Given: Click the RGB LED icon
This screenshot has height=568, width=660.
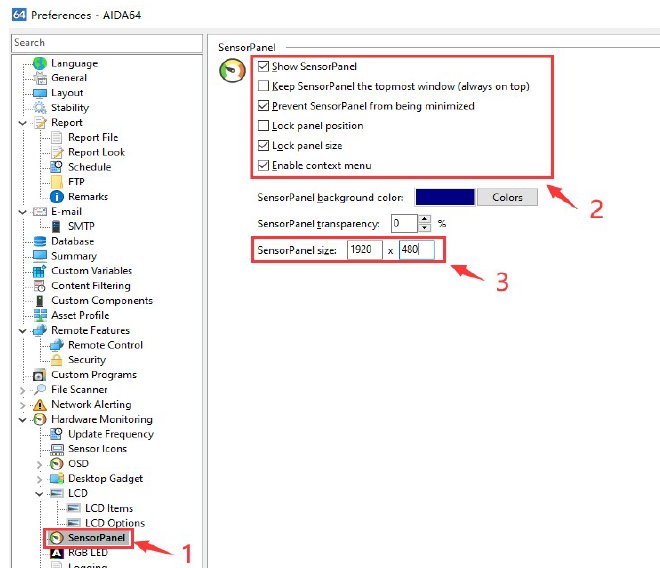Looking at the screenshot, I should click(x=56, y=552).
